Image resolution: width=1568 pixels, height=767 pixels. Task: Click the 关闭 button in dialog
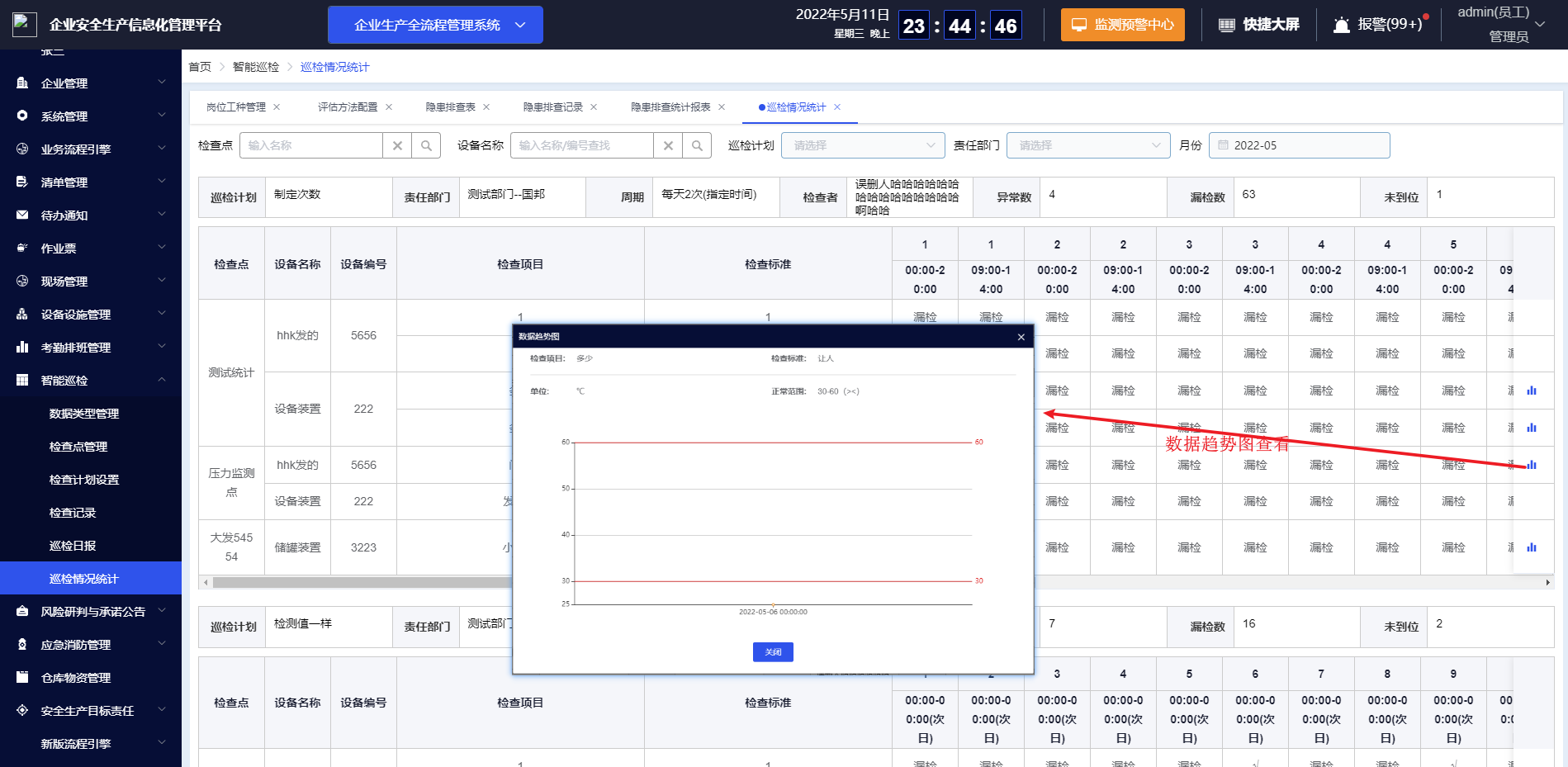click(x=773, y=652)
